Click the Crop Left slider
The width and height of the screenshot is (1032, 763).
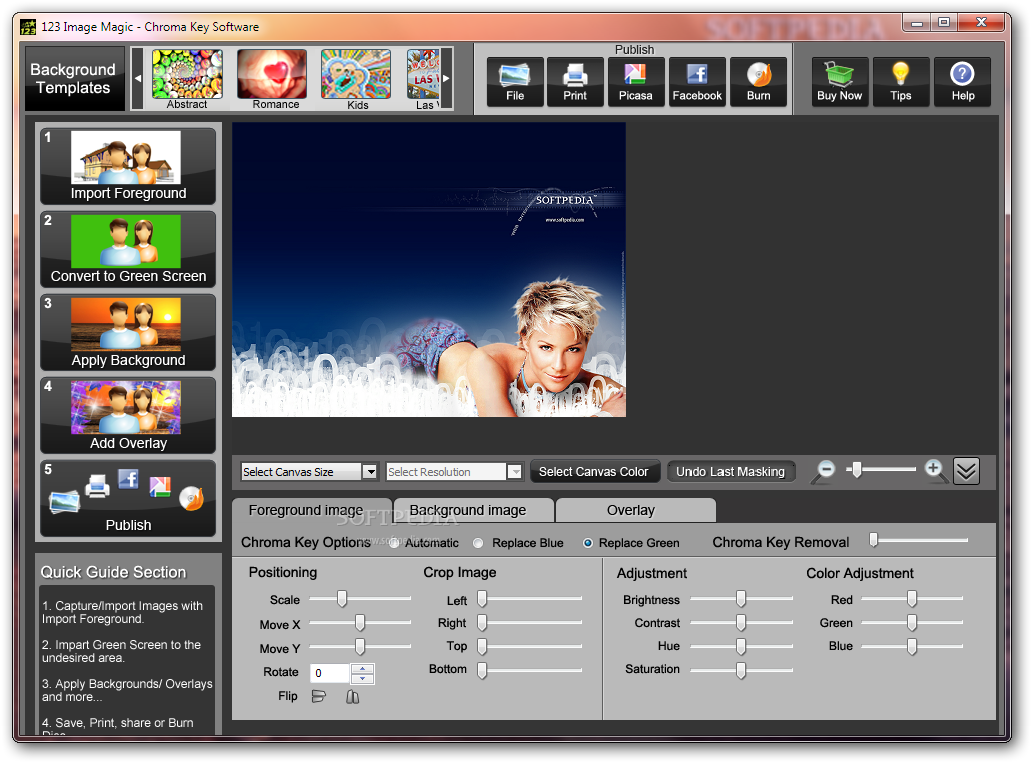click(530, 598)
